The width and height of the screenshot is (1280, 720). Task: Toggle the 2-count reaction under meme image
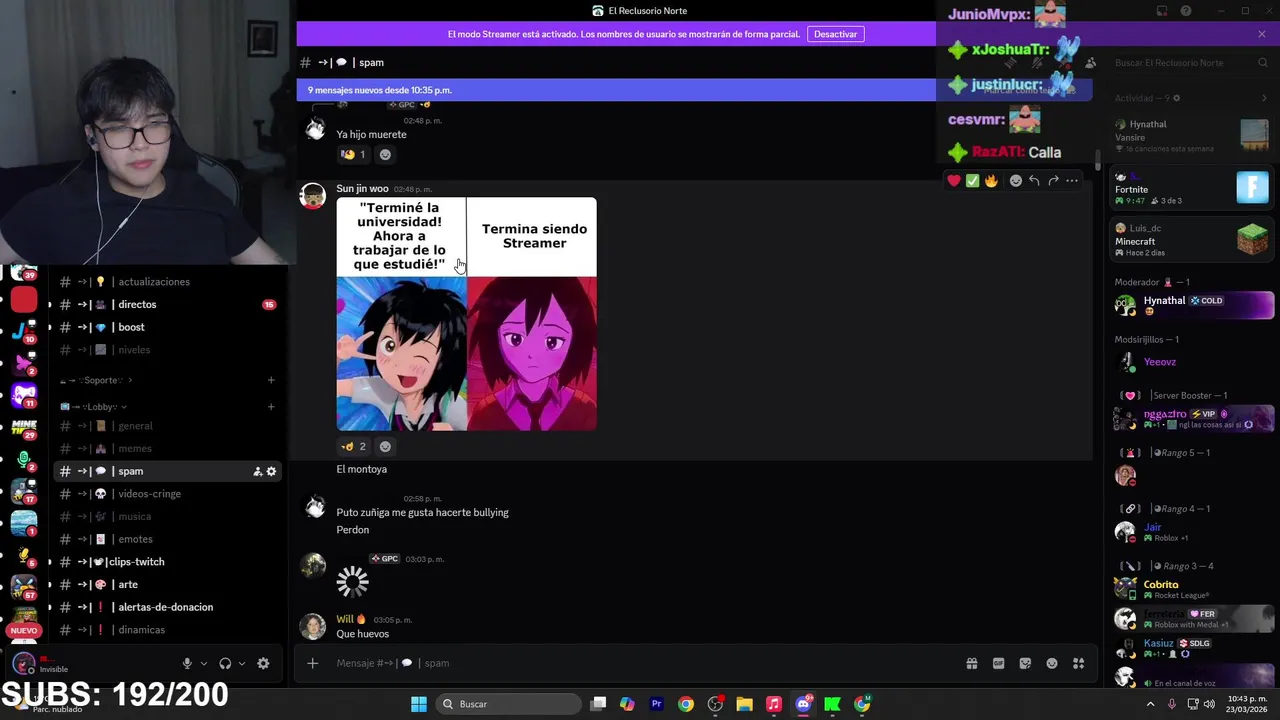(x=353, y=446)
